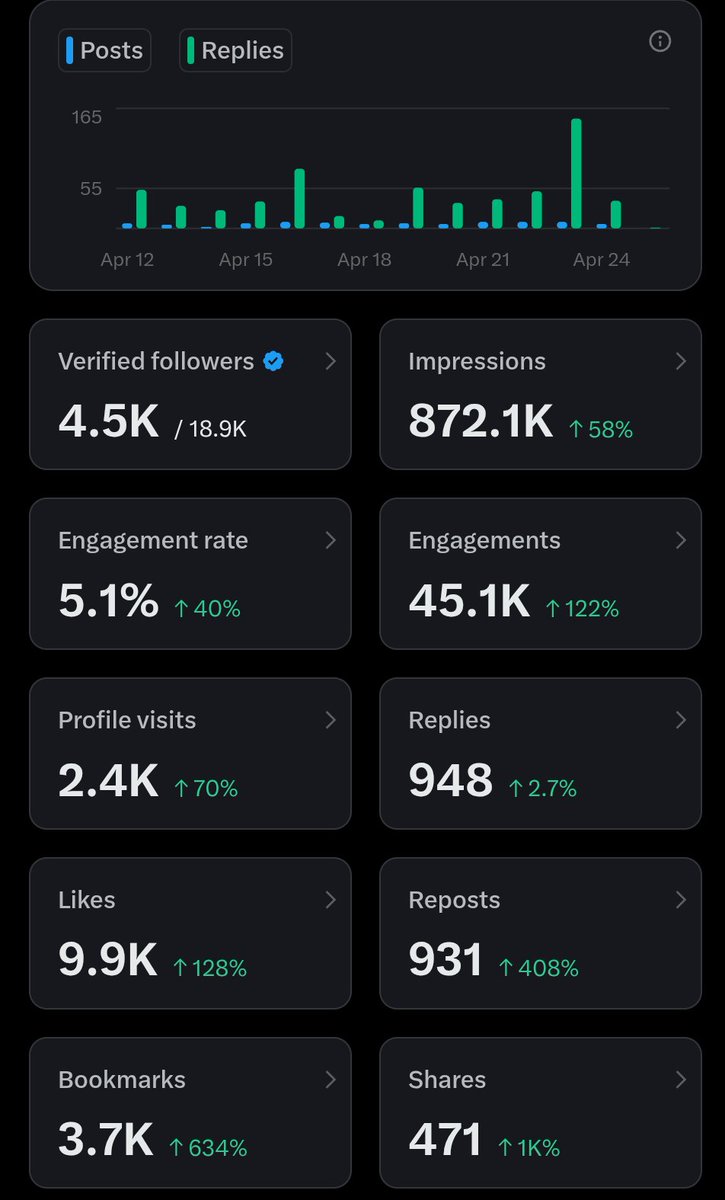Click the Profile visits card chevron
725x1200 pixels.
(x=331, y=720)
